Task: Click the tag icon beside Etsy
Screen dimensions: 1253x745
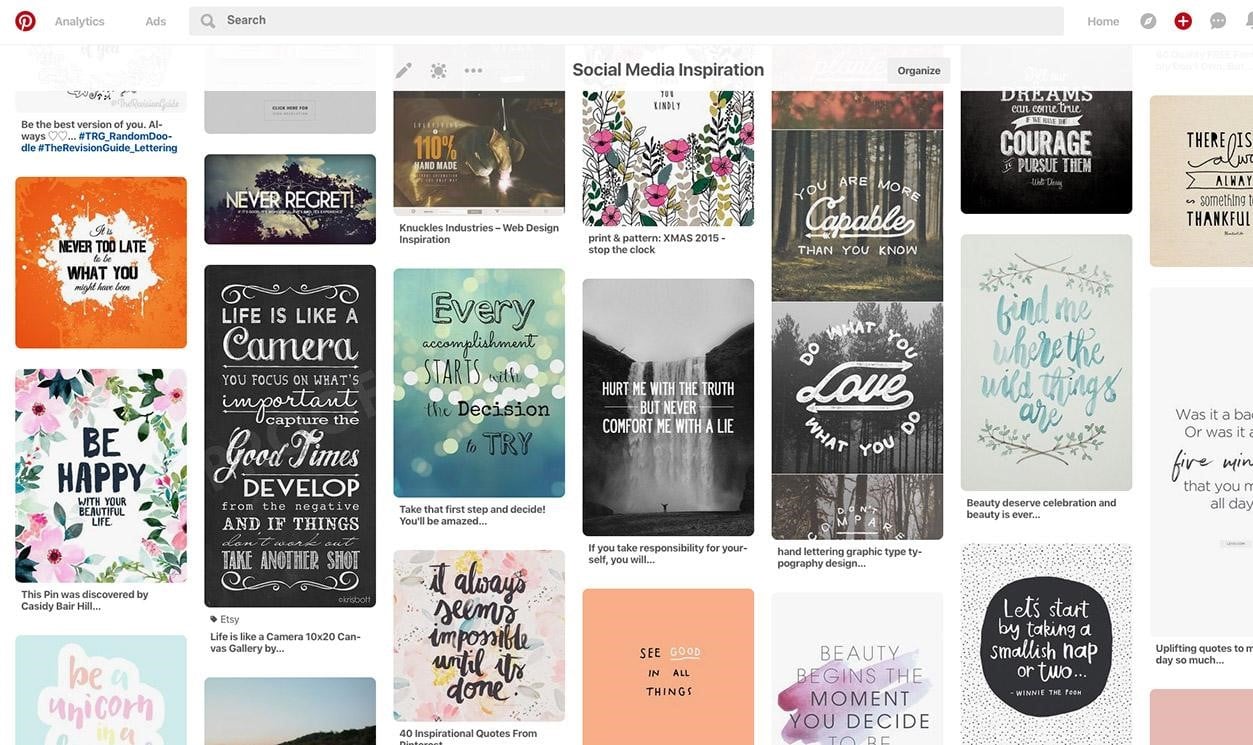Action: (x=214, y=620)
